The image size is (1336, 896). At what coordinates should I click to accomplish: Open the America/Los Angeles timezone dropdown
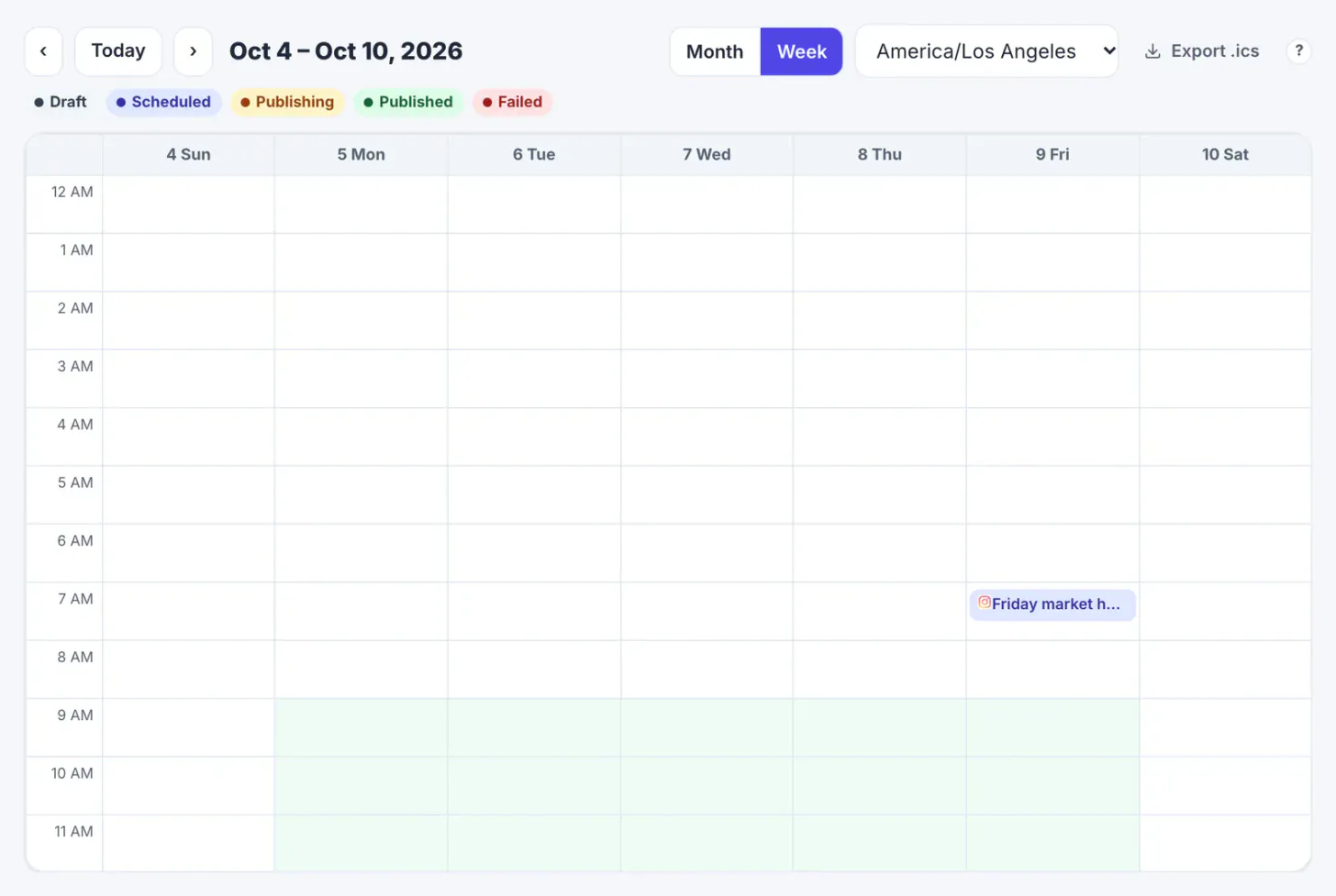tap(986, 51)
